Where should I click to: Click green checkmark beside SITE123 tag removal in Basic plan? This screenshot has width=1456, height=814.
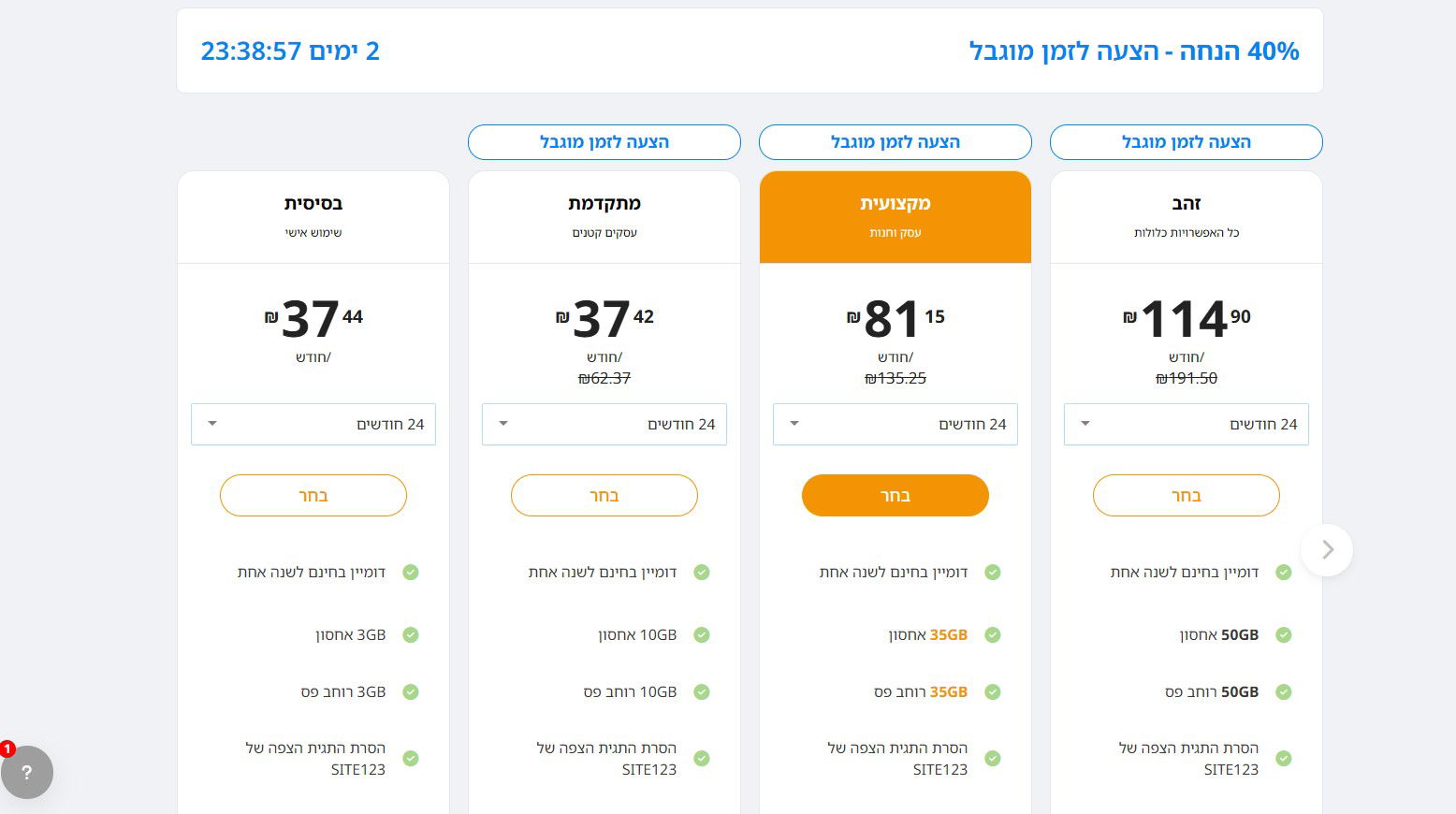411,759
